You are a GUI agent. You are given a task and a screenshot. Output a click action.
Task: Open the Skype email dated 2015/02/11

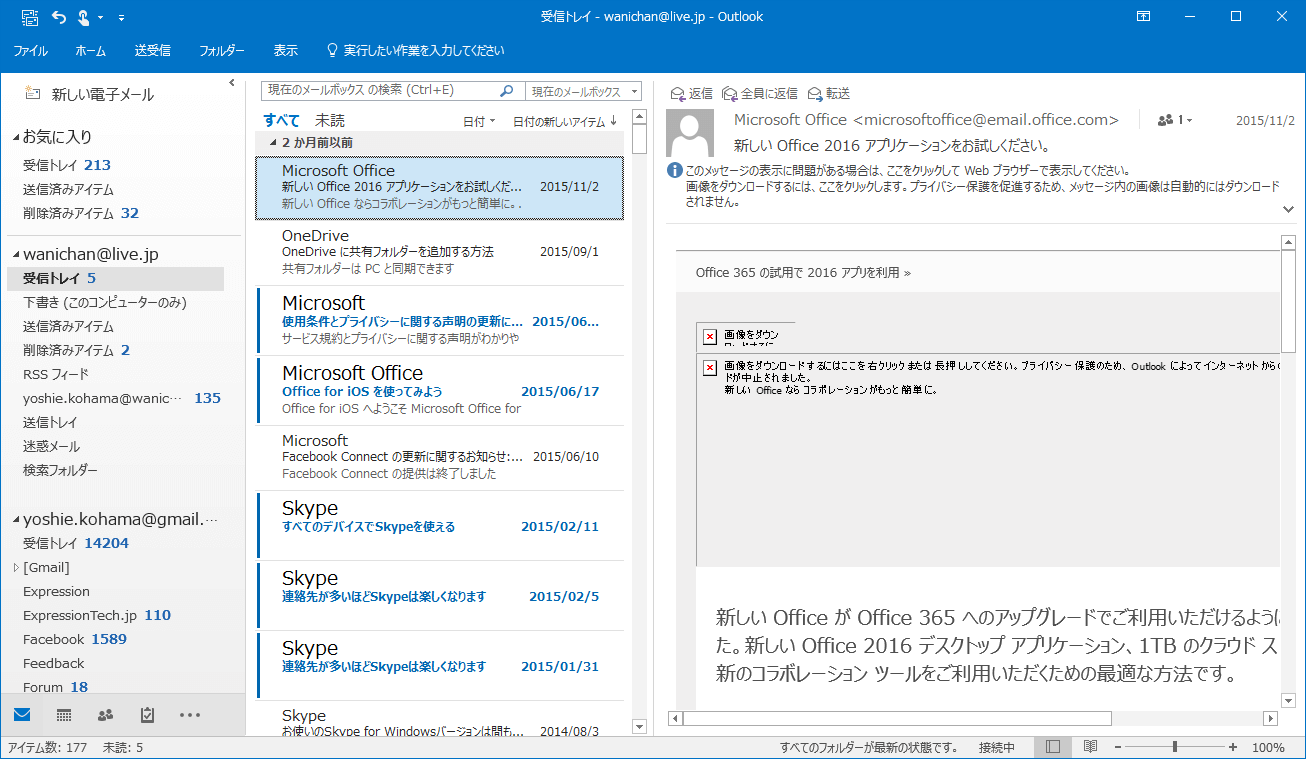(x=440, y=525)
